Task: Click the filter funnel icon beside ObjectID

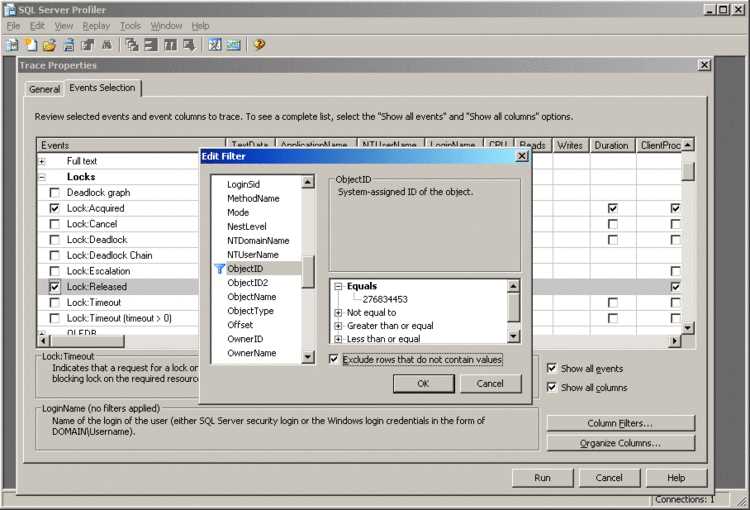Action: point(220,269)
